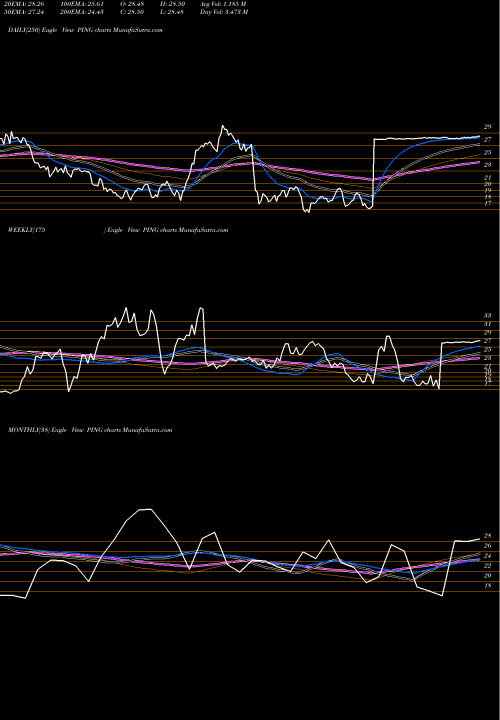Viewport: 500px width, 720px height.
Task: Click the 18 label on the monthly chart axis
Action: click(x=488, y=585)
